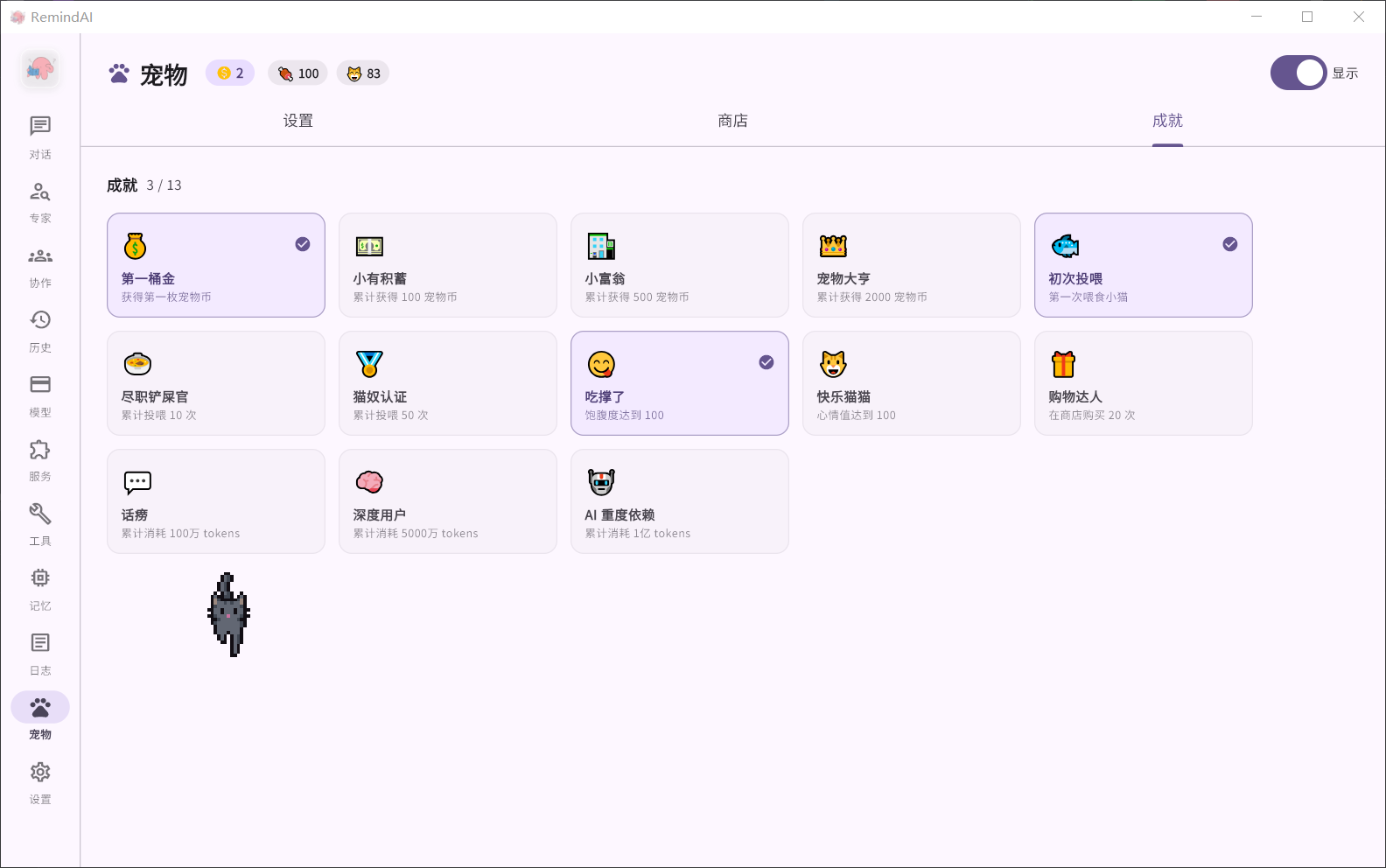Screen dimensions: 1386x868
Task: Click the fullness 100 meat badge
Action: click(298, 73)
